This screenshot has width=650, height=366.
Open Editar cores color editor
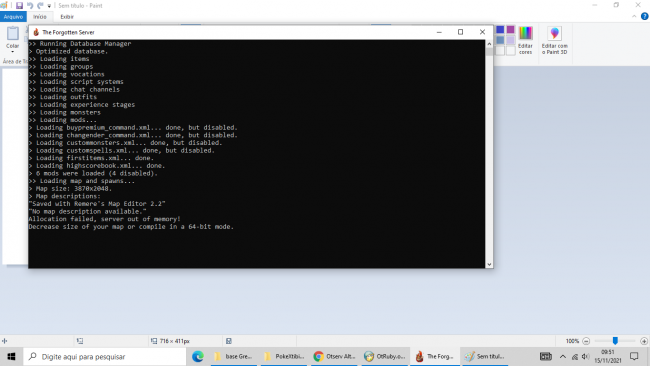point(525,40)
